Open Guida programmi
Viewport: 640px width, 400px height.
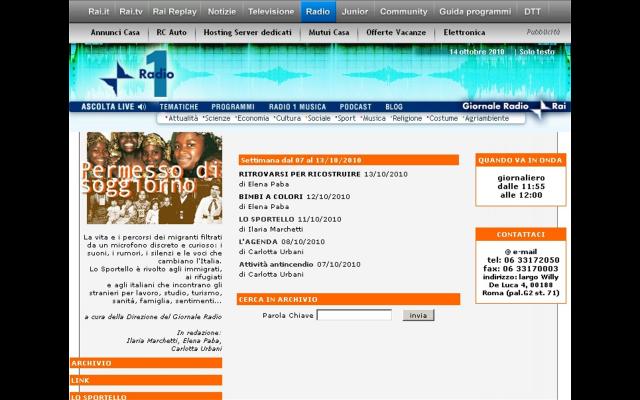(x=475, y=11)
